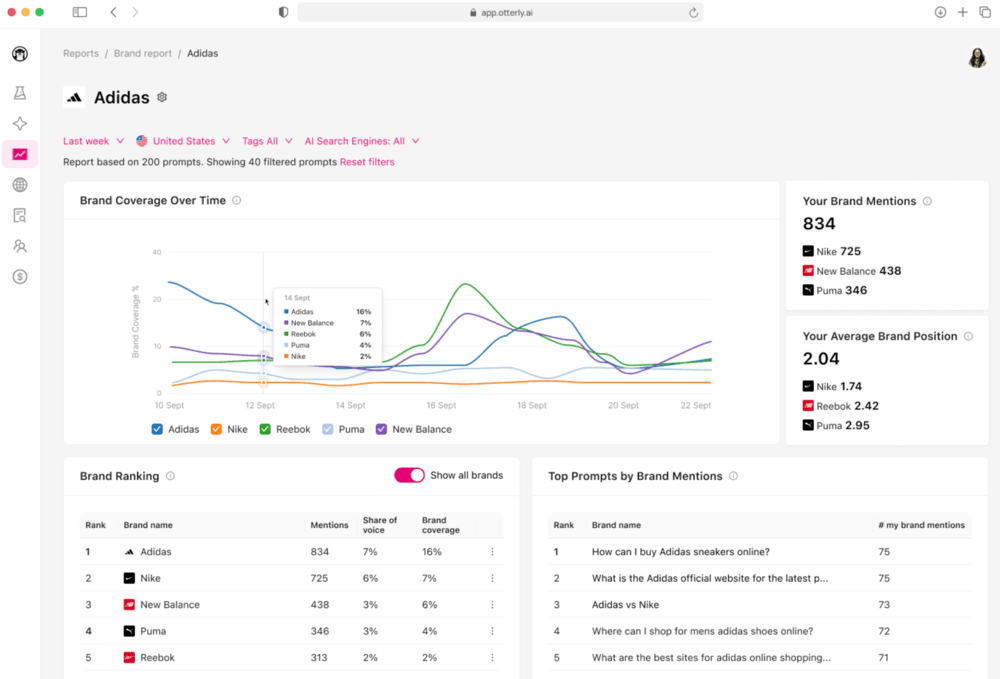The image size is (1000, 679).
Task: Click the browser address bar
Action: coord(500,13)
